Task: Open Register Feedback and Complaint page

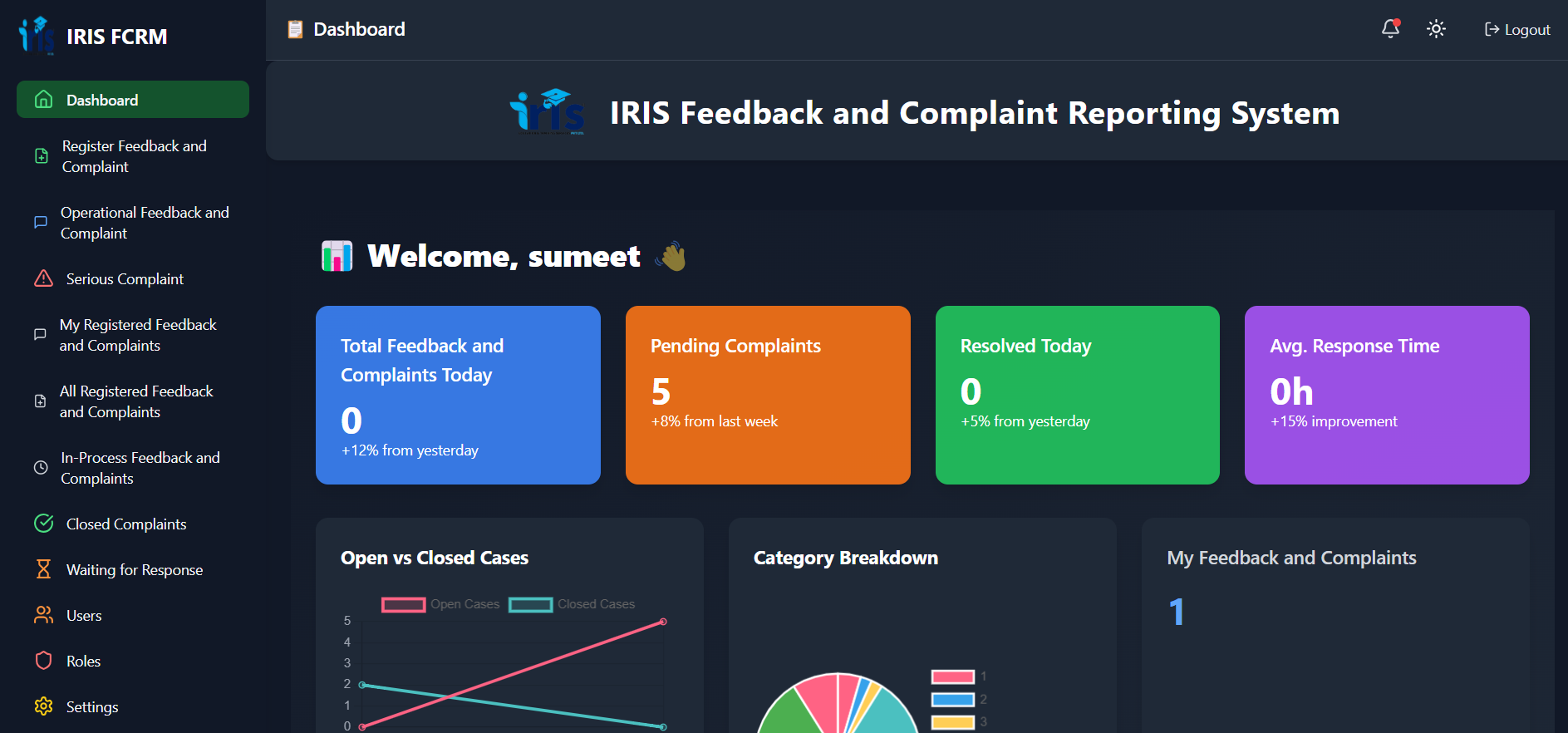Action: point(134,156)
